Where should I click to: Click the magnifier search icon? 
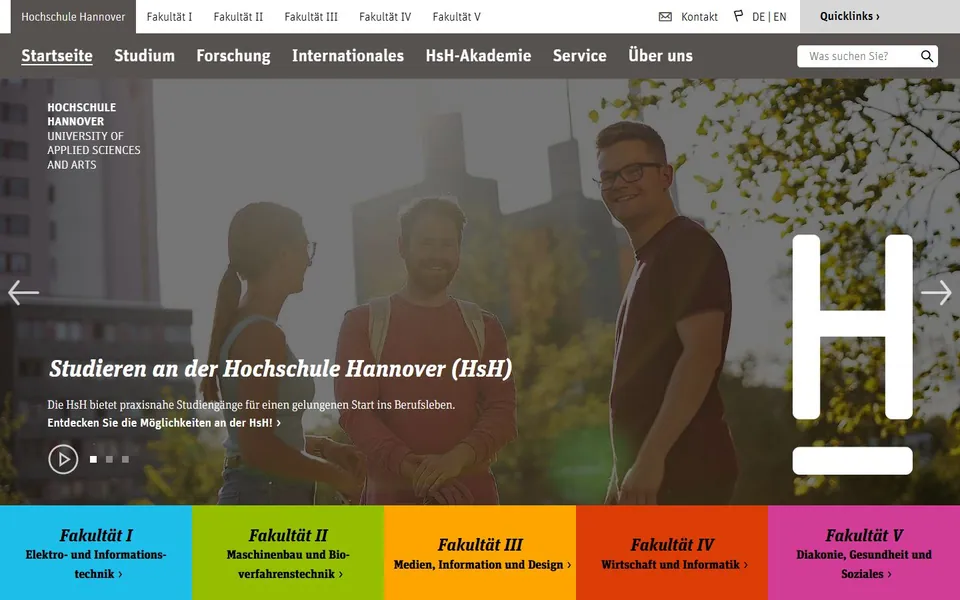[x=927, y=56]
